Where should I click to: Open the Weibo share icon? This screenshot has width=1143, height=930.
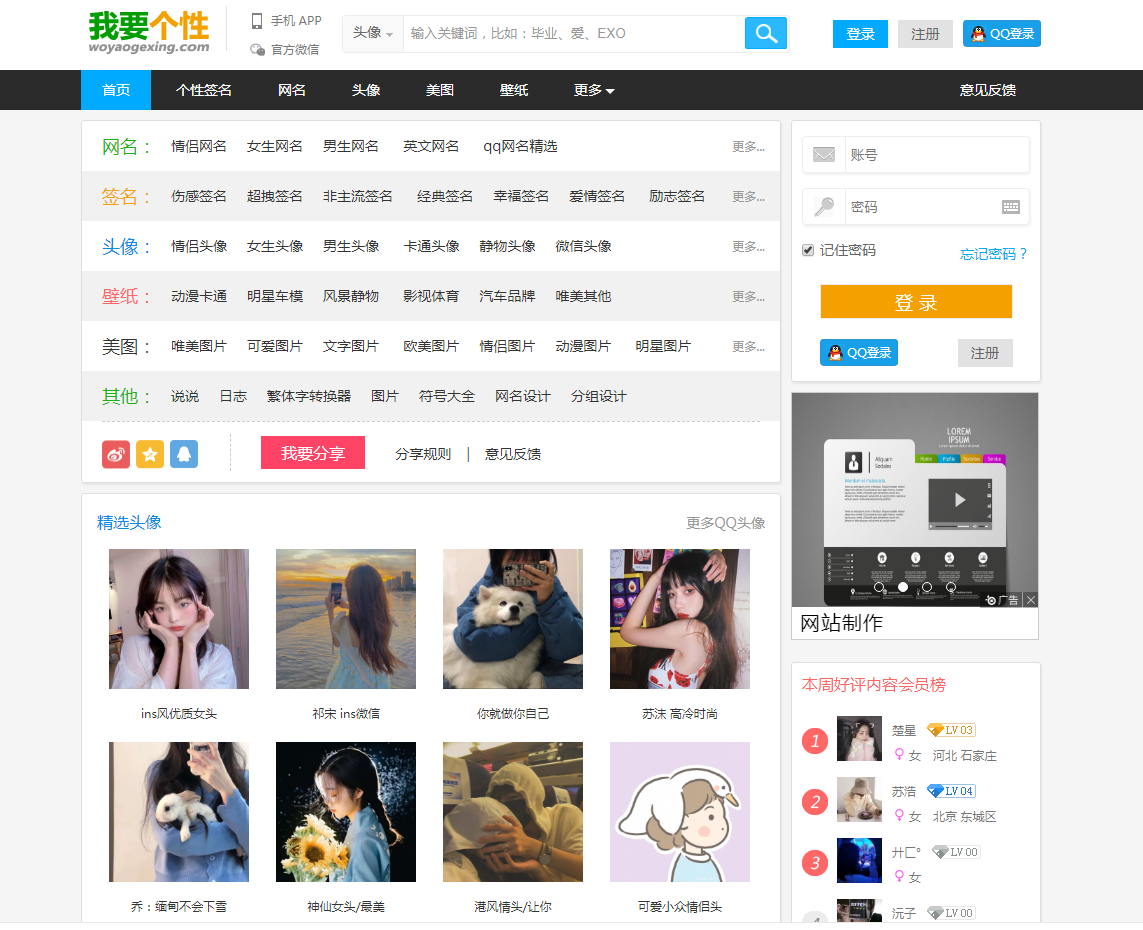coord(116,454)
